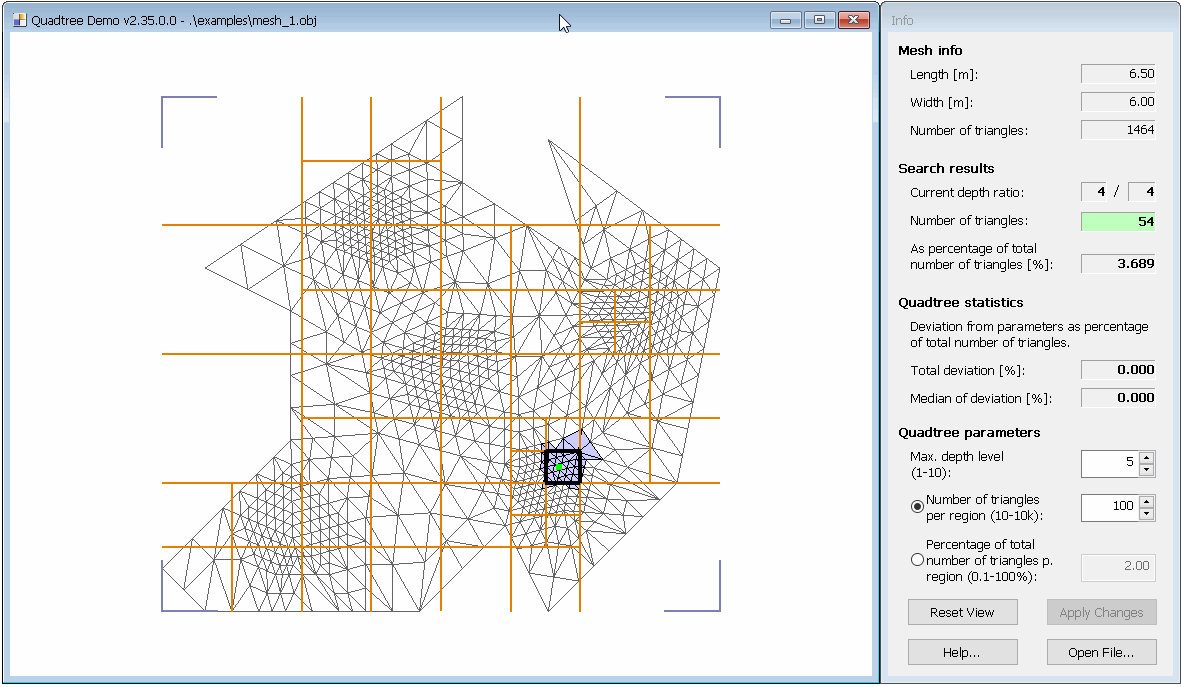This screenshot has height=687, width=1181.
Task: Increase triangles per region with spinner up arrow
Action: [1146, 502]
